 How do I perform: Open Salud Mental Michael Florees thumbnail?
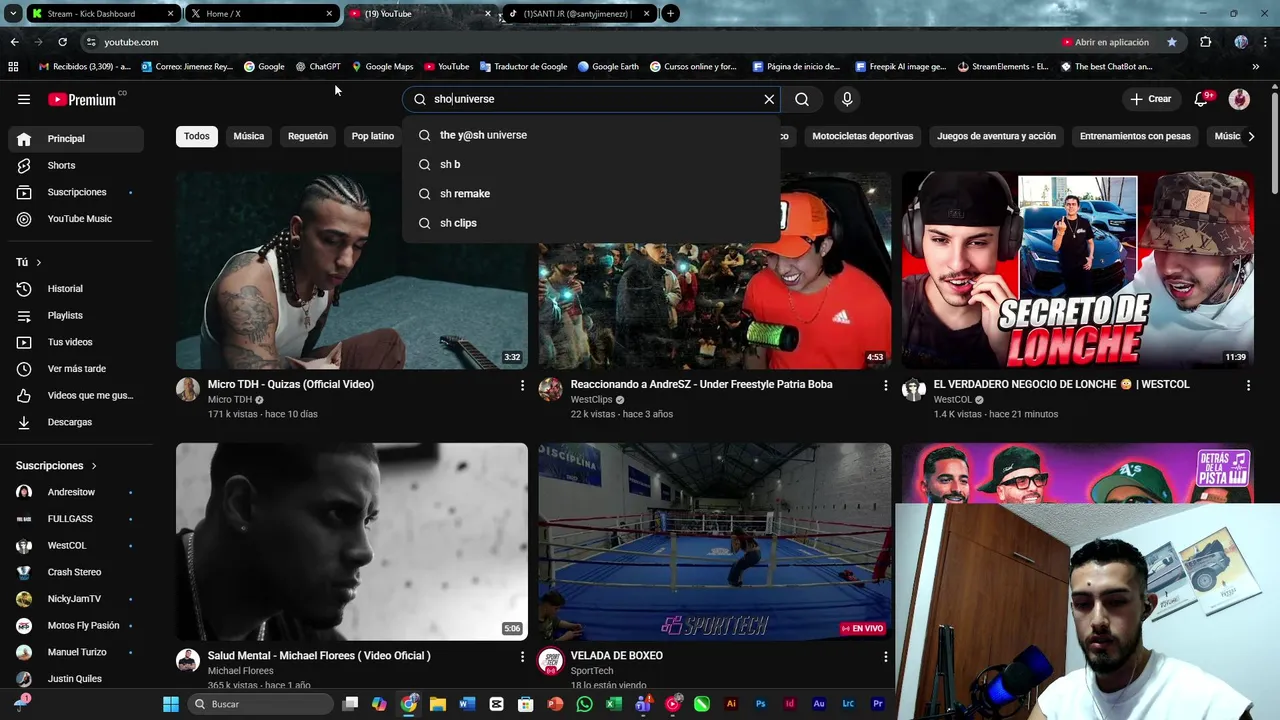pos(352,542)
